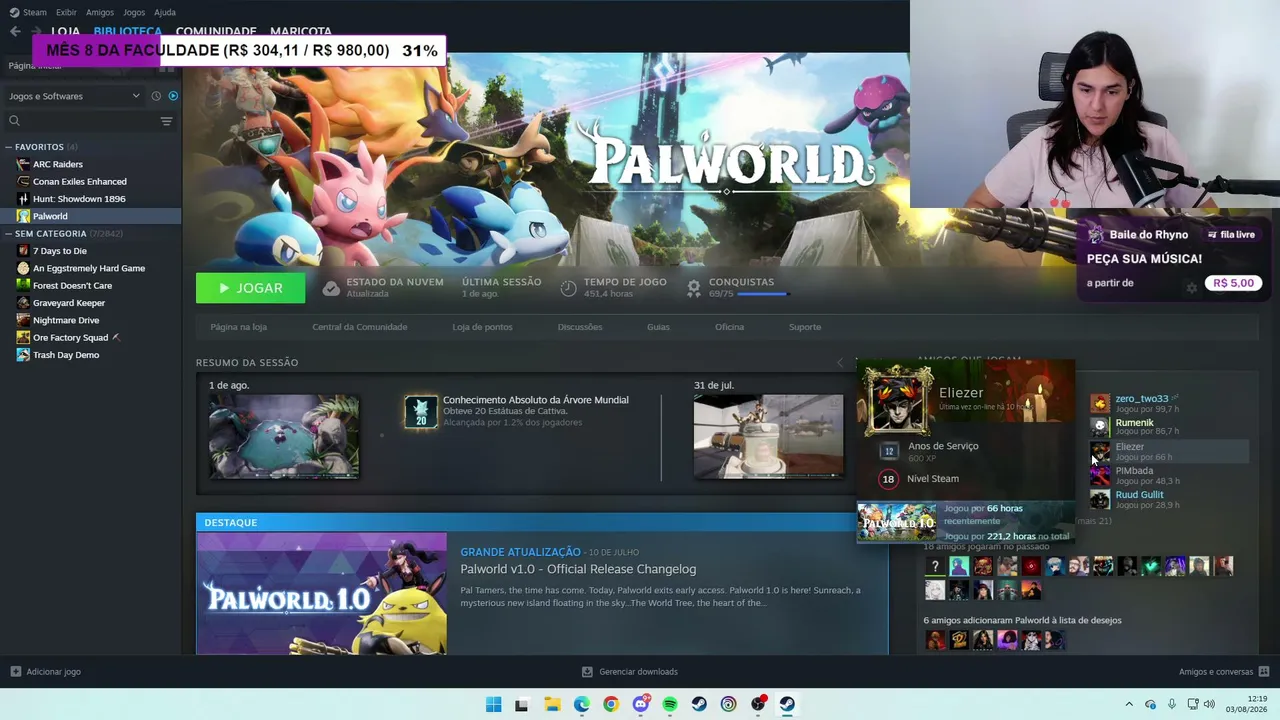Open the Página na loja tab
The image size is (1280, 720).
238,327
